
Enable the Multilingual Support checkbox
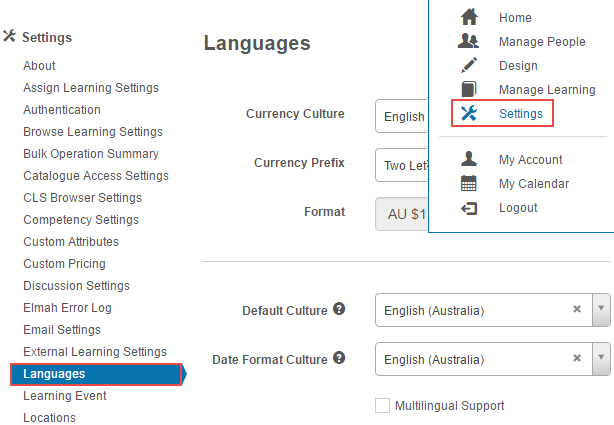tap(382, 406)
